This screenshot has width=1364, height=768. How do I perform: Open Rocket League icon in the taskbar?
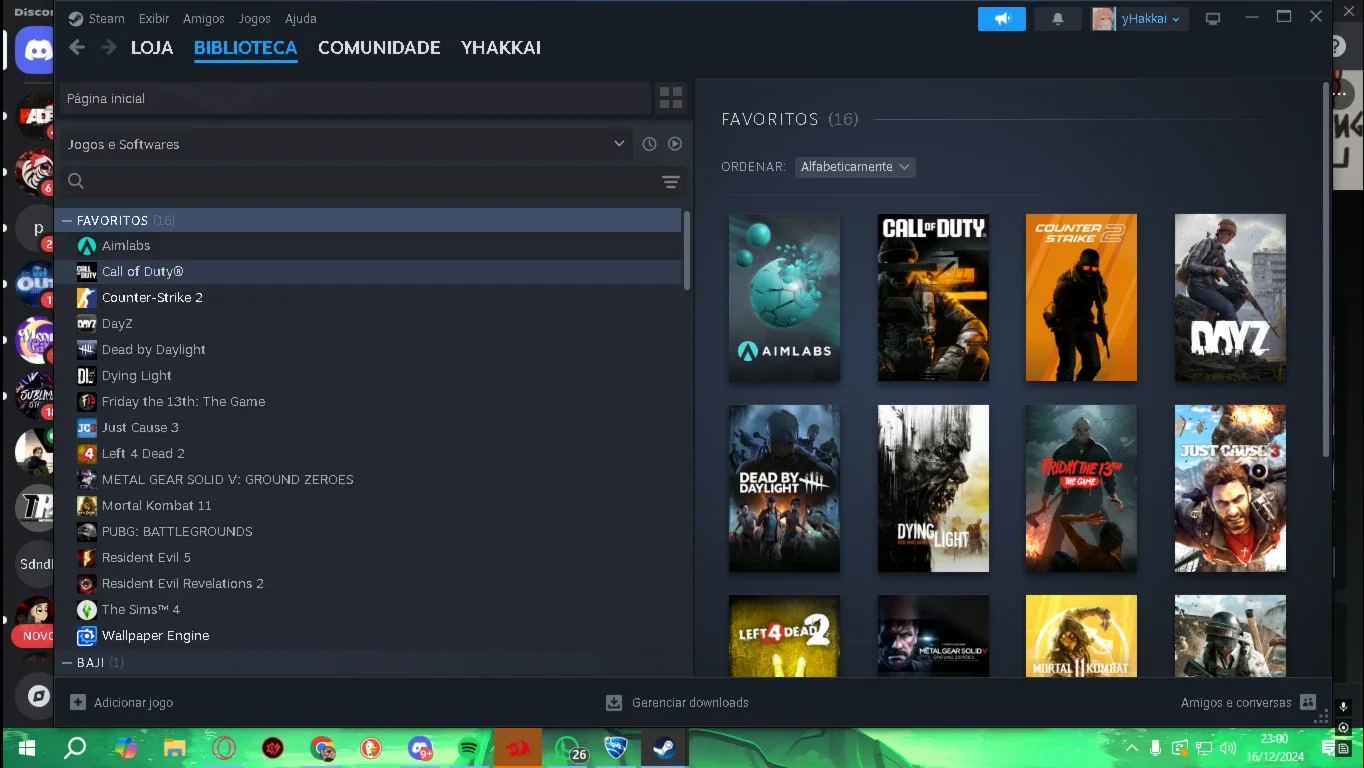click(615, 748)
